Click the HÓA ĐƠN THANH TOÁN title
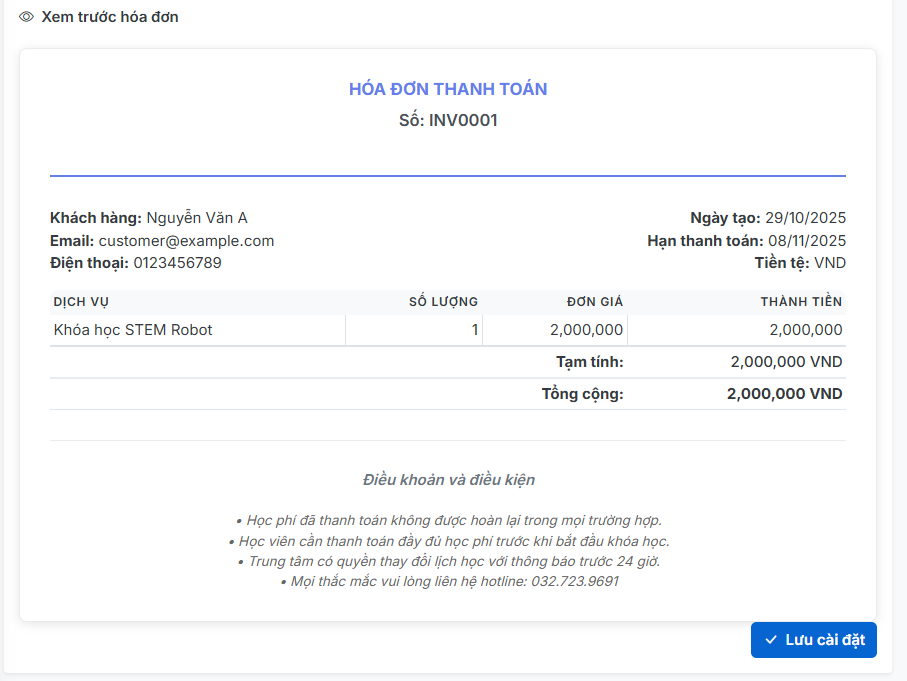 pos(448,89)
